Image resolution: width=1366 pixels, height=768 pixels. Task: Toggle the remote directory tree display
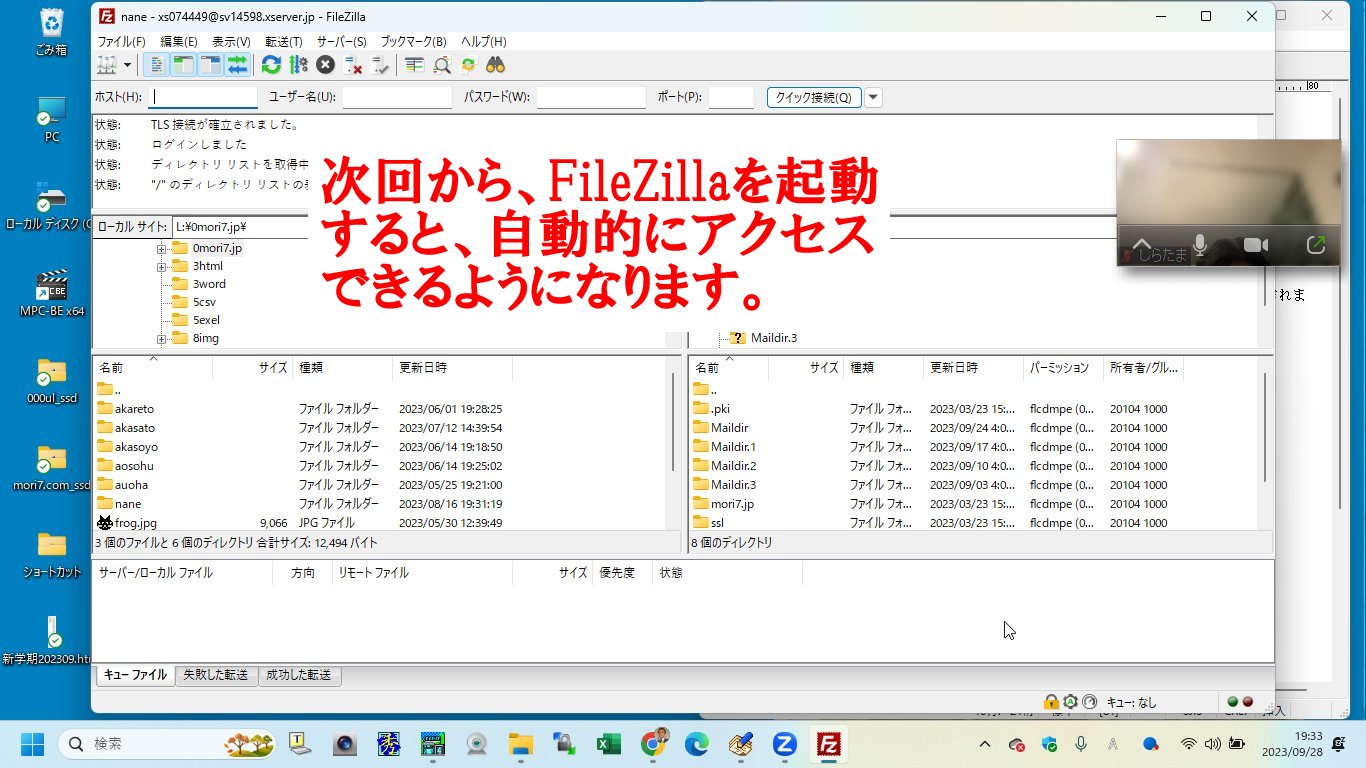coord(210,65)
